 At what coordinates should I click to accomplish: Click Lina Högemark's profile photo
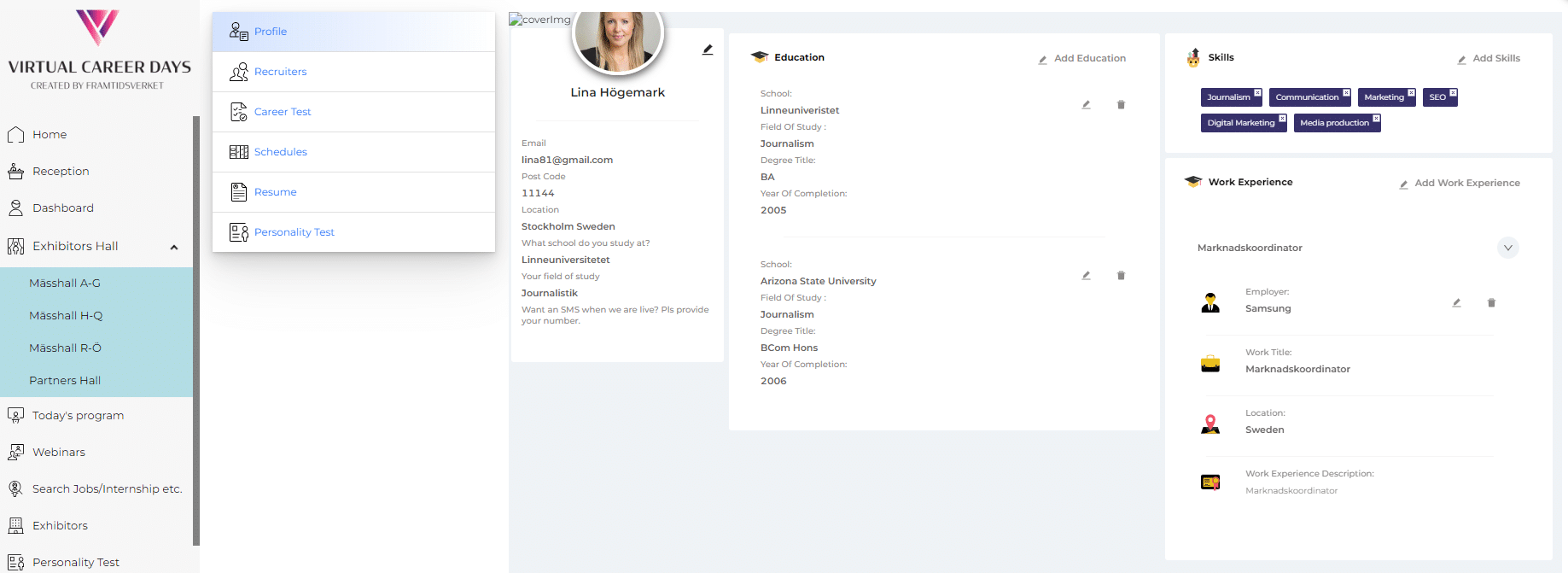(x=617, y=38)
